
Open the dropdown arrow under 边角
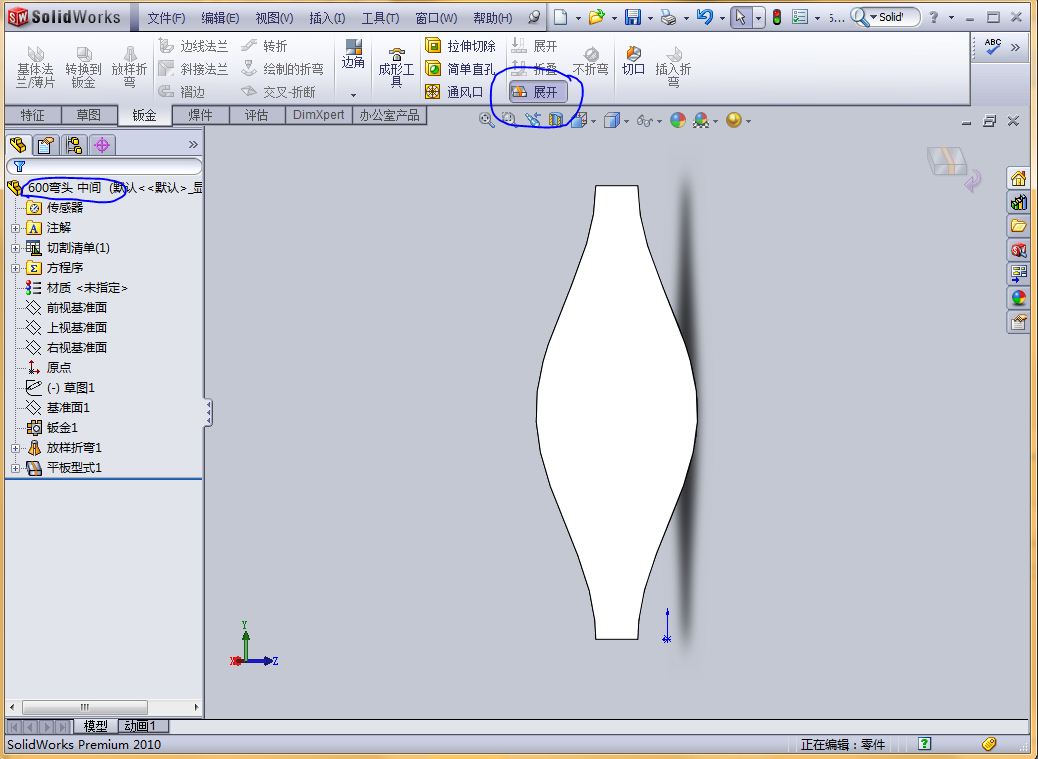point(354,95)
